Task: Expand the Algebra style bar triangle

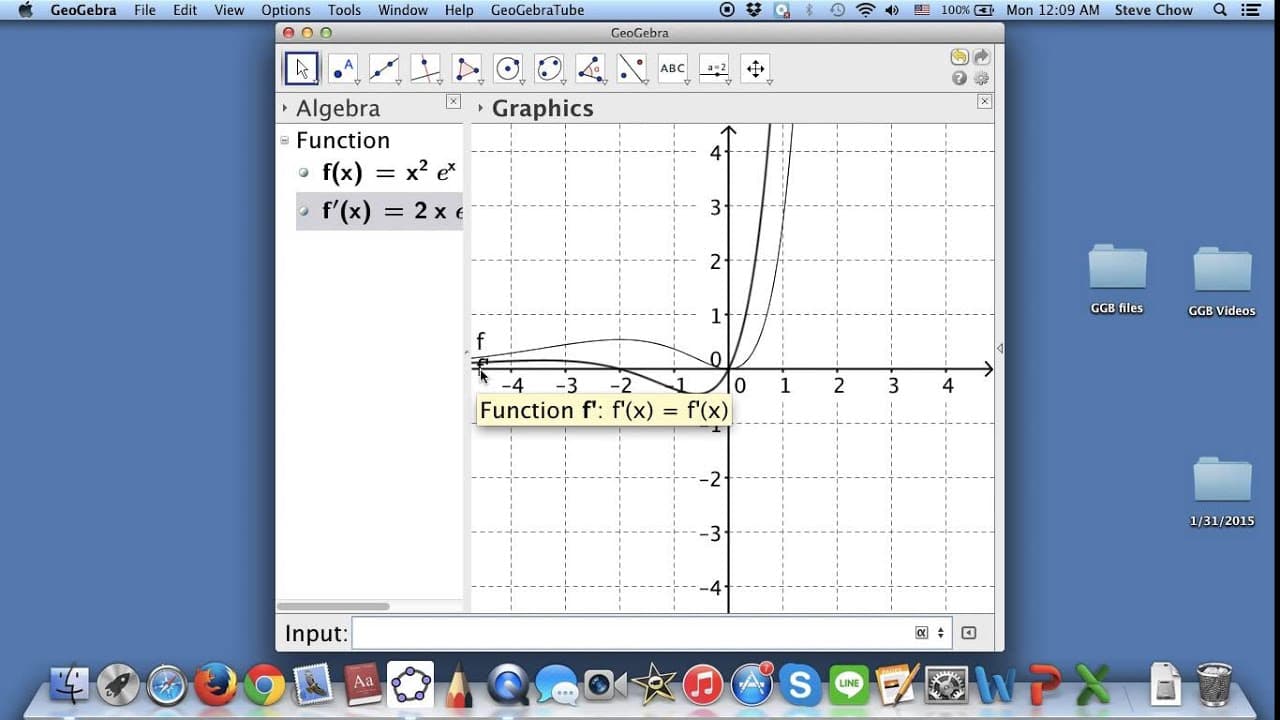Action: tap(285, 108)
